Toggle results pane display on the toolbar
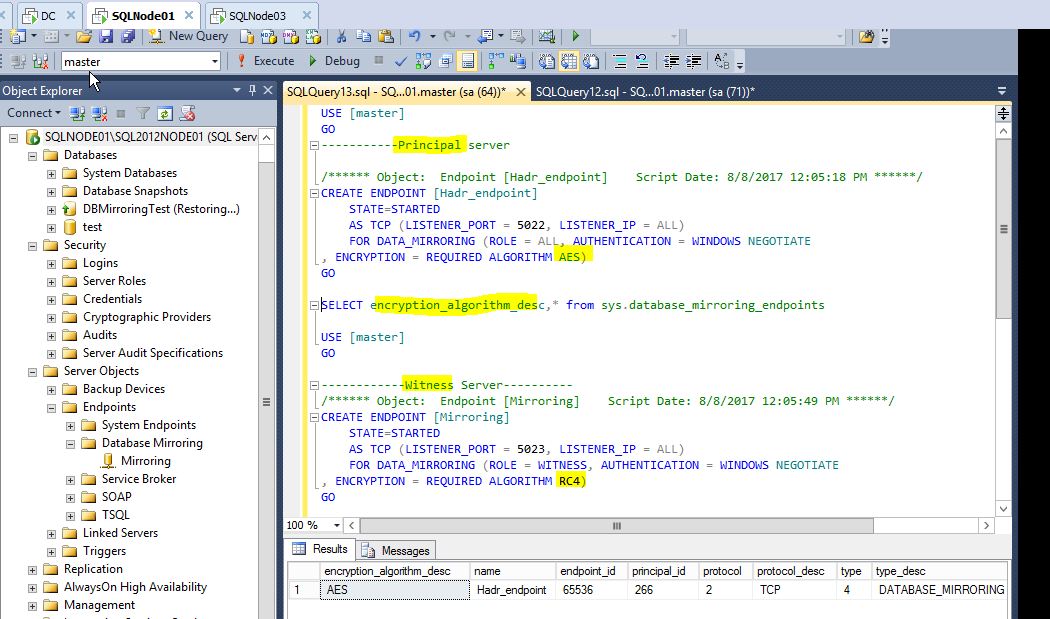This screenshot has width=1050, height=619. pos(466,61)
